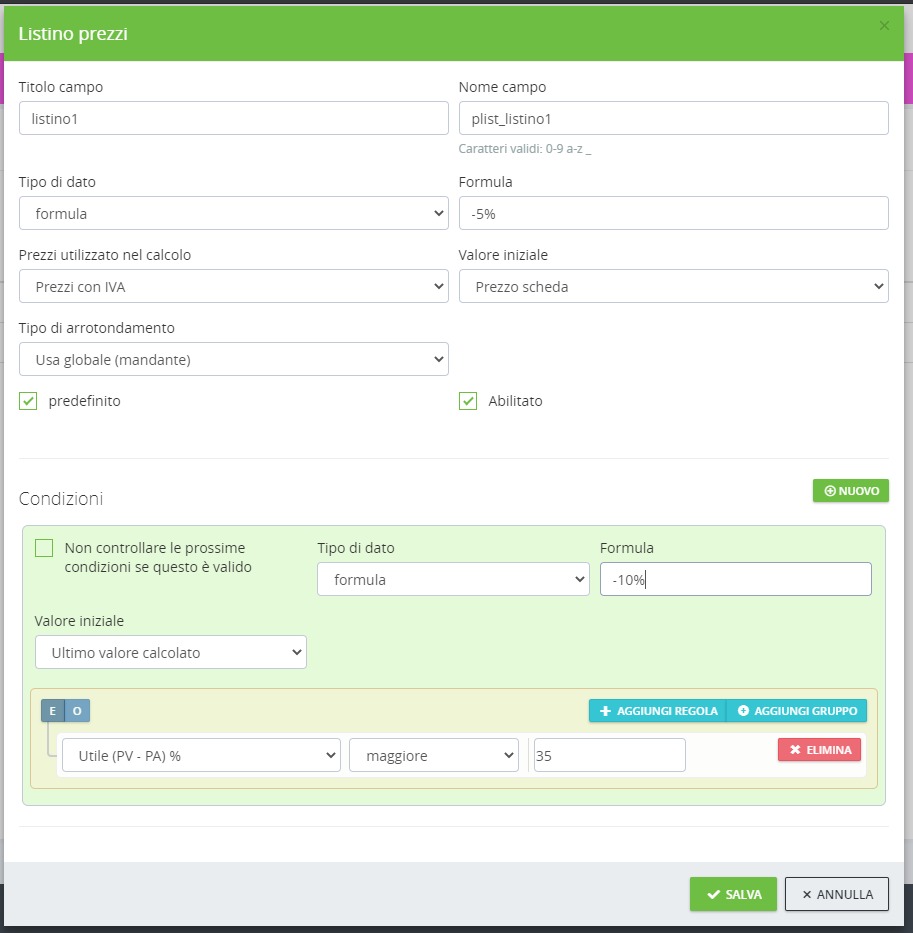Click the Nuovo condition button
The width and height of the screenshot is (913, 933).
pyautogui.click(x=850, y=491)
